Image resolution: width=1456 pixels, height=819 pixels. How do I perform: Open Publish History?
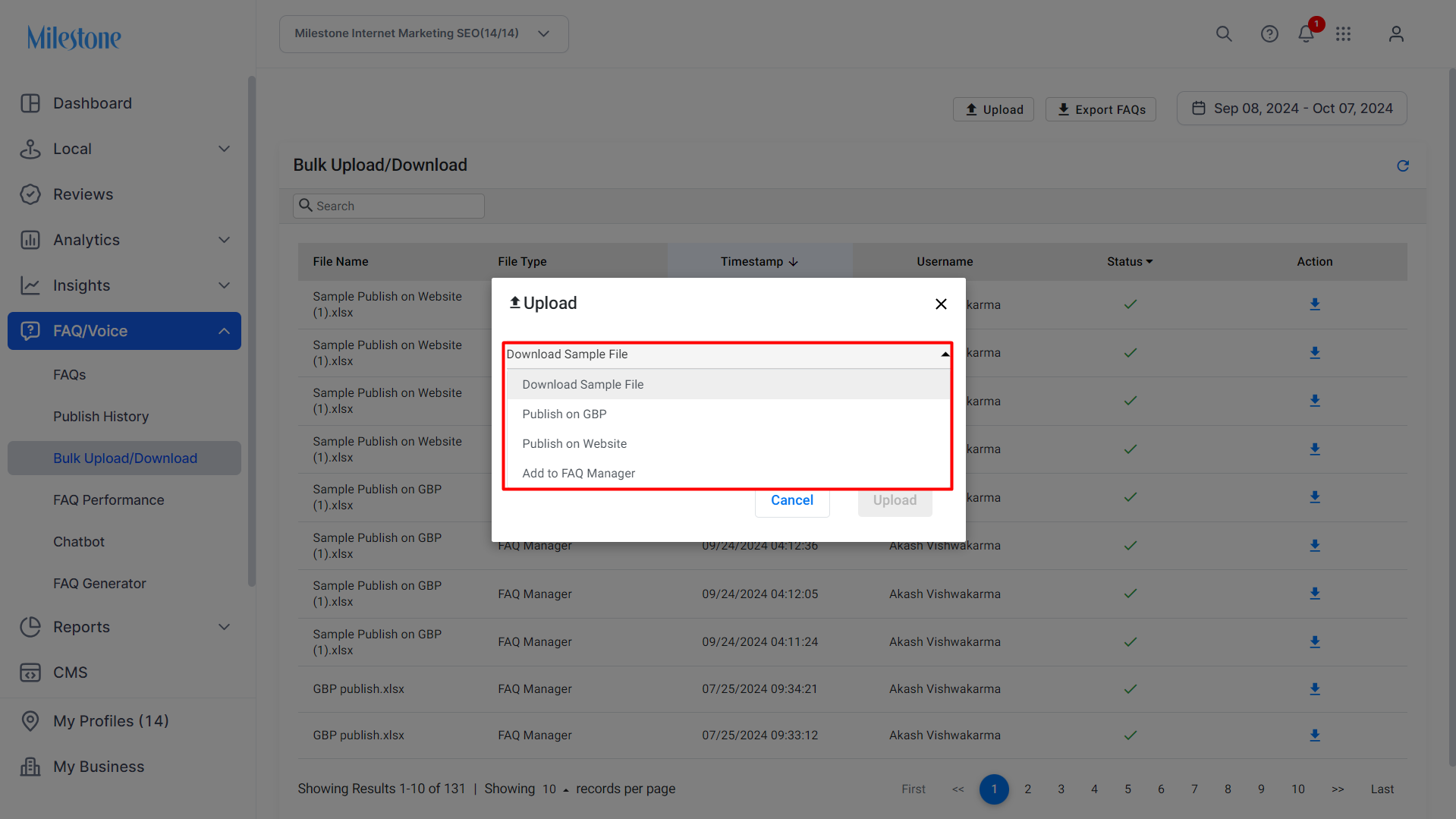101,417
